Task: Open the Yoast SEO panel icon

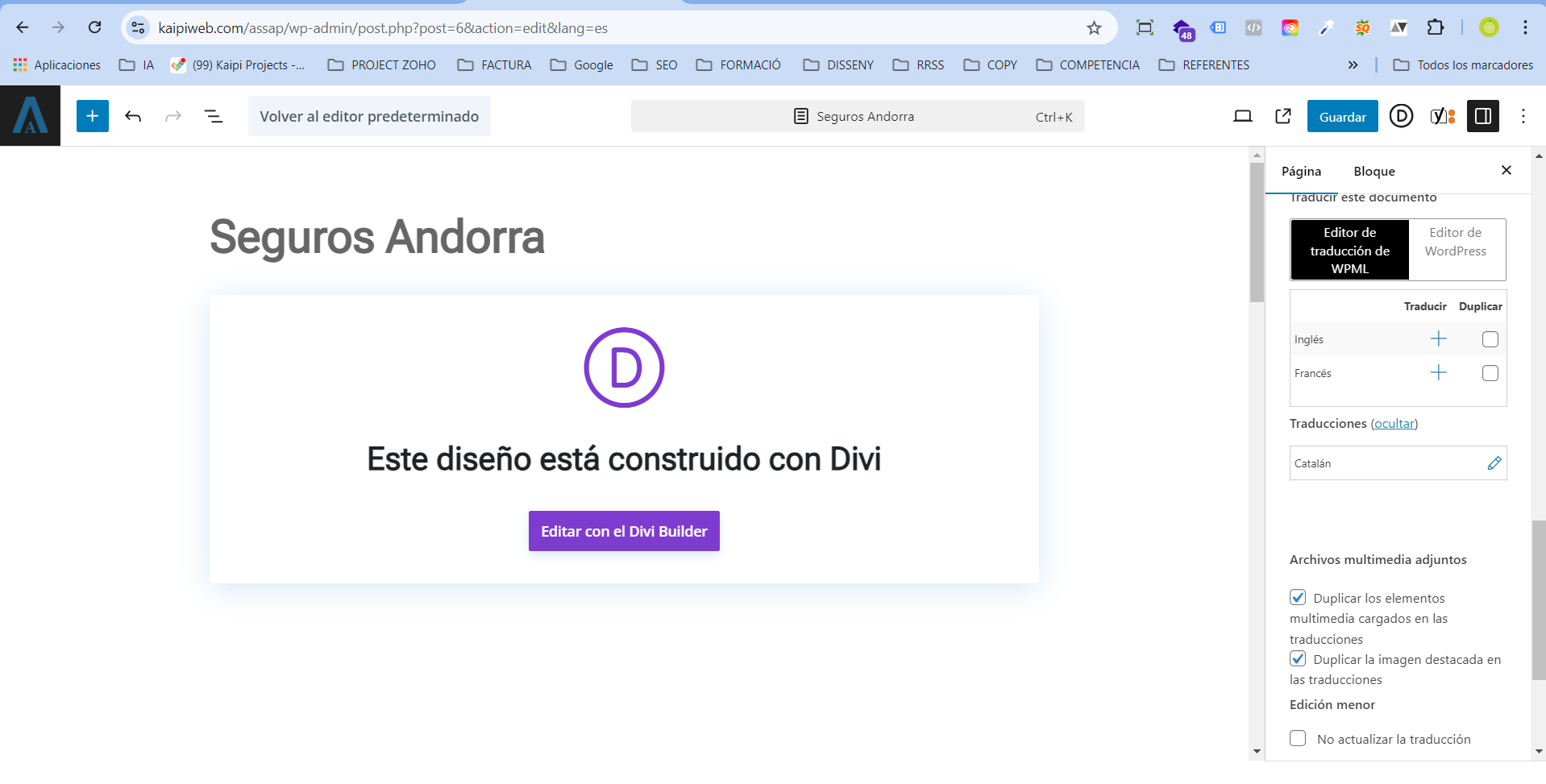Action: pyautogui.click(x=1442, y=116)
